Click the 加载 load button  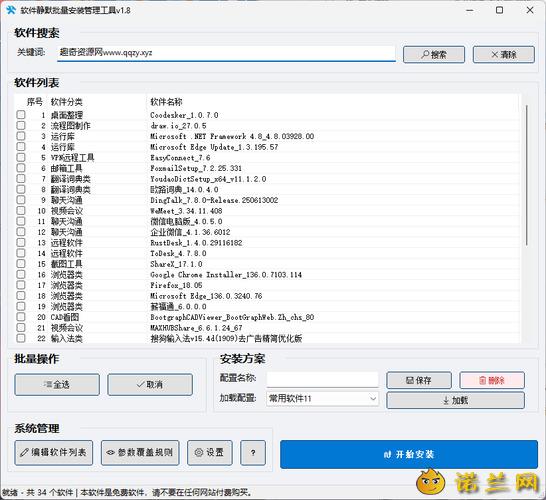click(x=455, y=400)
